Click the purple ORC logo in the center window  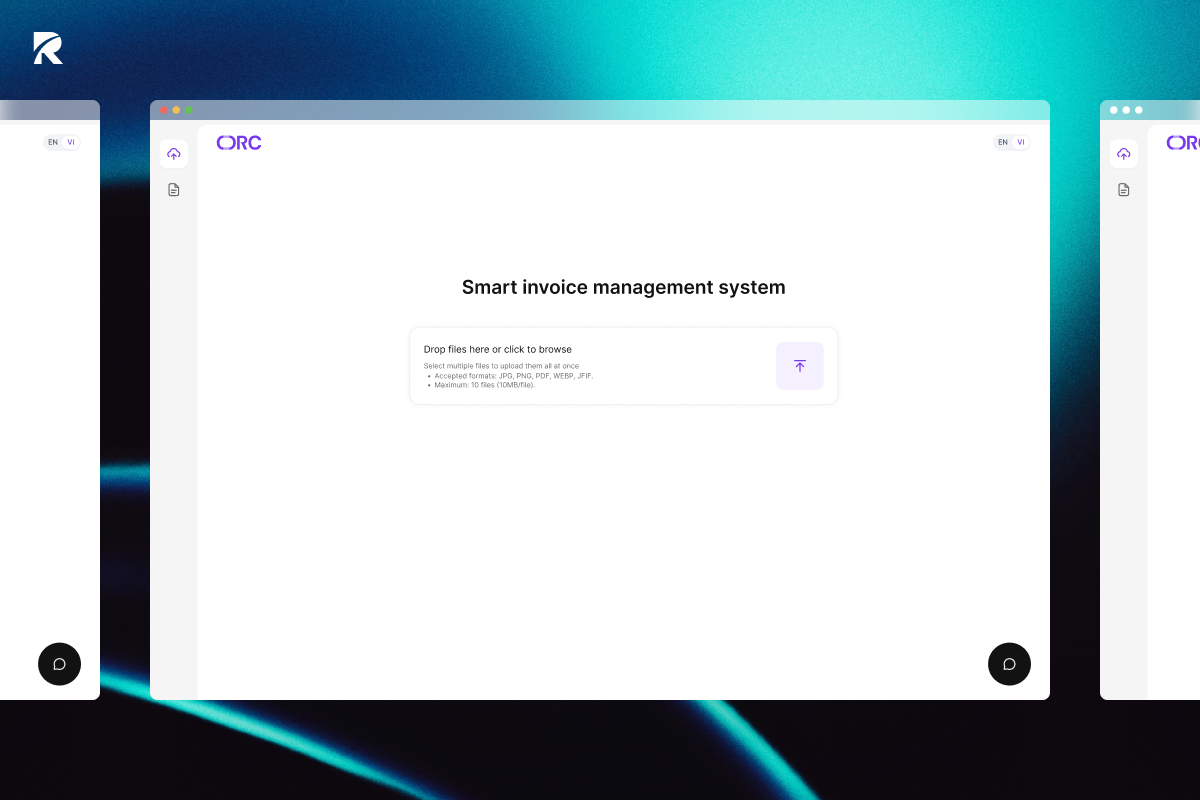point(239,143)
